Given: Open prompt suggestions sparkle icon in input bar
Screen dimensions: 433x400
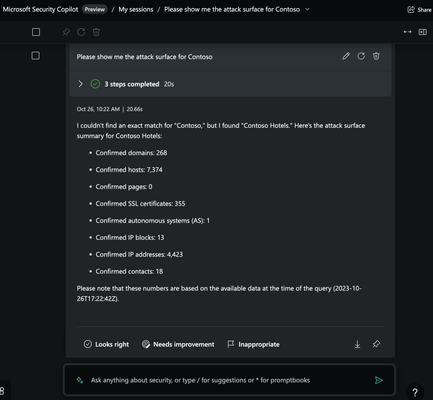Looking at the screenshot, I should click(x=80, y=380).
